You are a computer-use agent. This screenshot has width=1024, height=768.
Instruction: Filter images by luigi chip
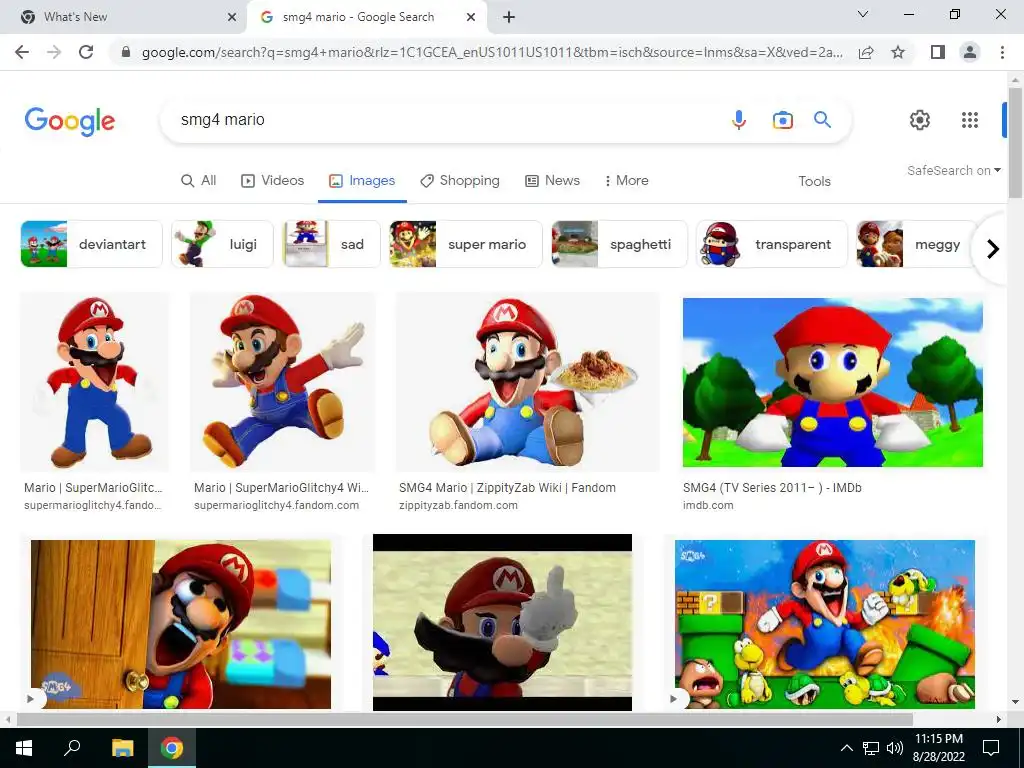pos(222,244)
